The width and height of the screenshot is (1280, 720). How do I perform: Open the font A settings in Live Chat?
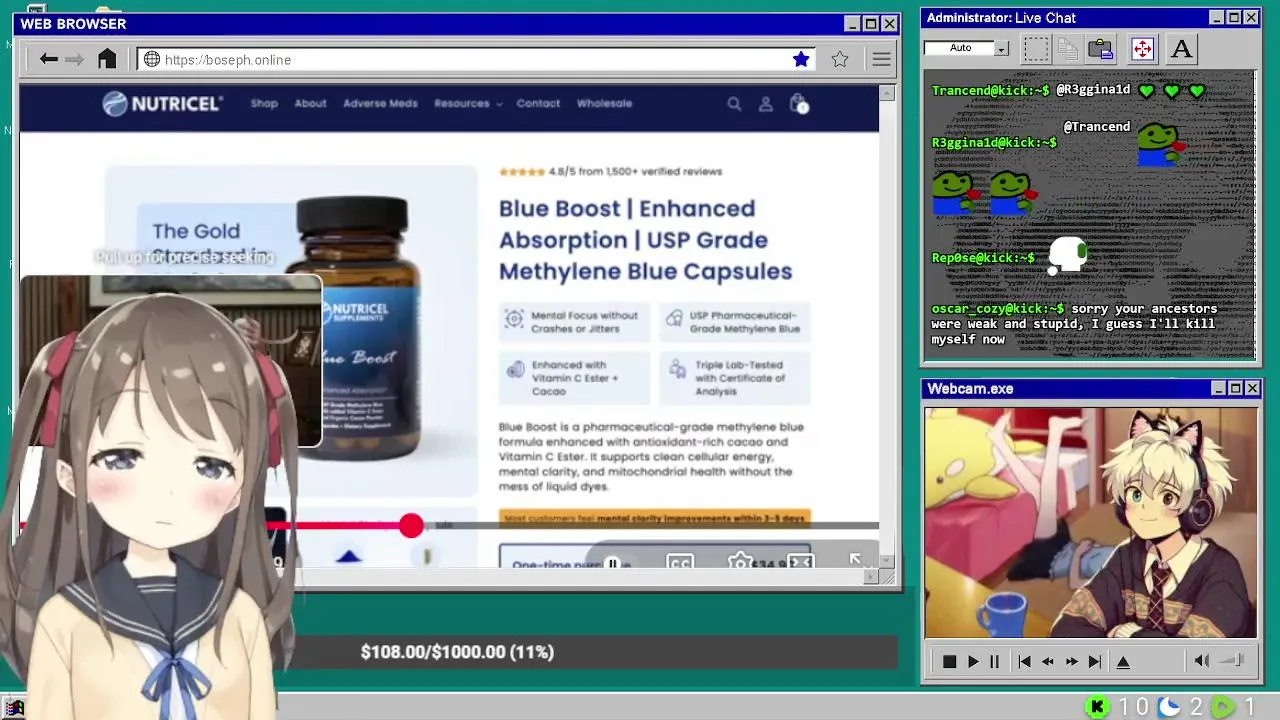point(1182,48)
